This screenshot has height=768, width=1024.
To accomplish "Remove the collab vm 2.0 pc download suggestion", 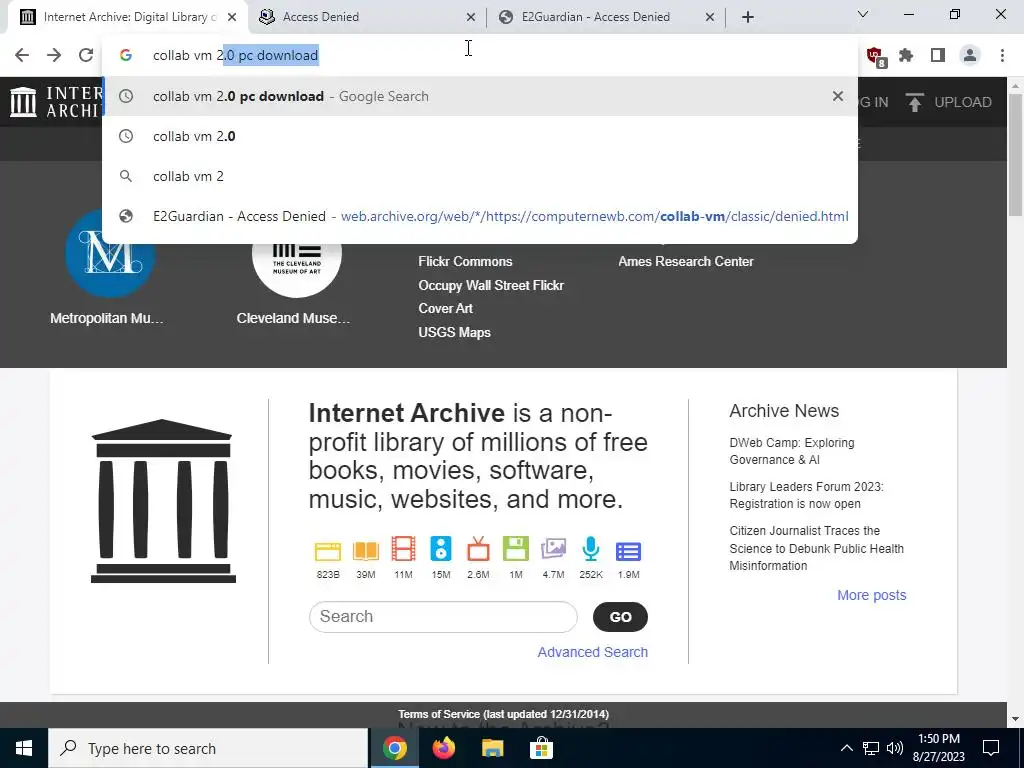I will pos(838,96).
